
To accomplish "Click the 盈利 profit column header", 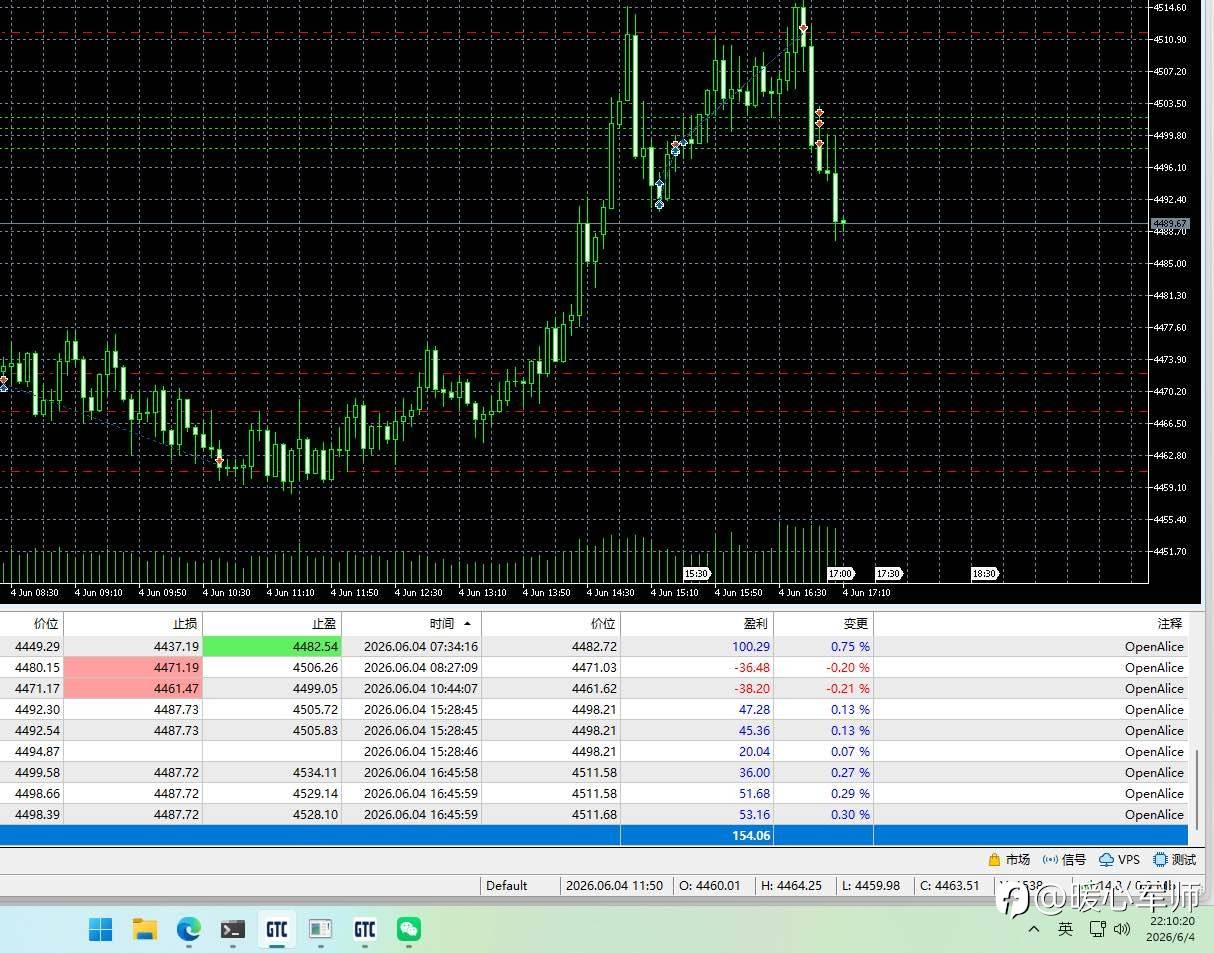I will [755, 623].
